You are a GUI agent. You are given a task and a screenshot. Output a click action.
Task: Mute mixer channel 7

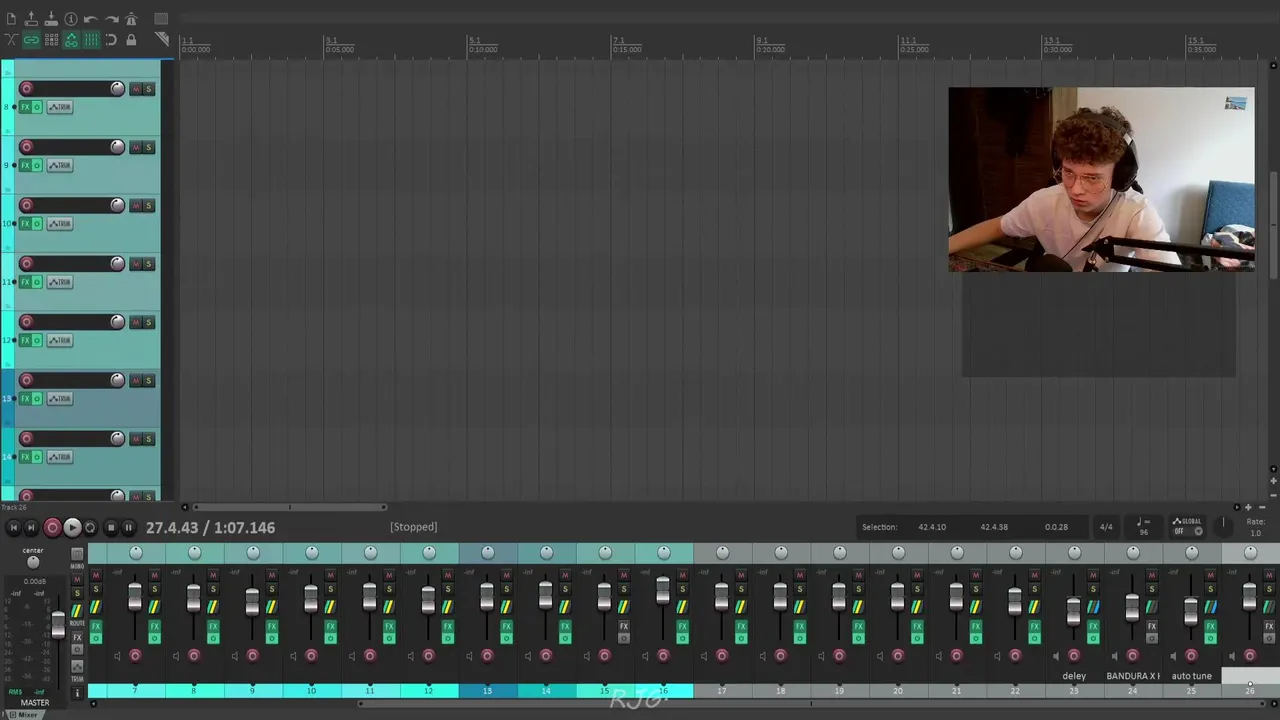tap(154, 575)
